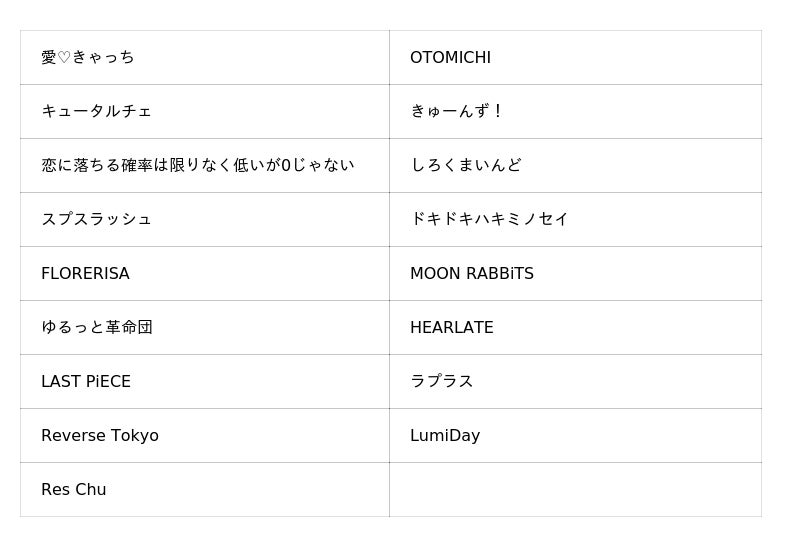This screenshot has width=800, height=547.
Task: Select the MOON RABBiTS cell
Action: point(471,274)
